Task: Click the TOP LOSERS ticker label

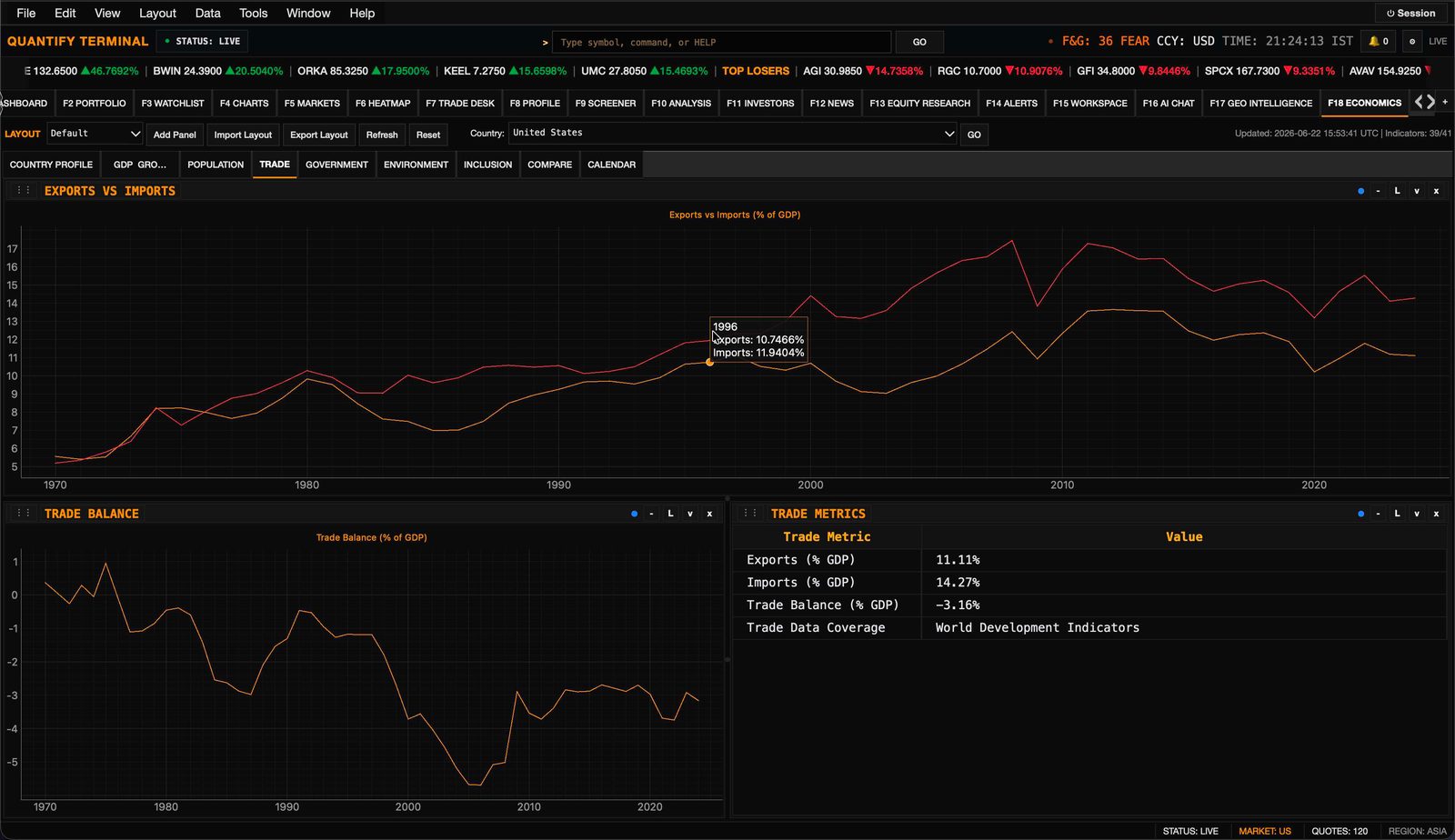Action: [756, 71]
